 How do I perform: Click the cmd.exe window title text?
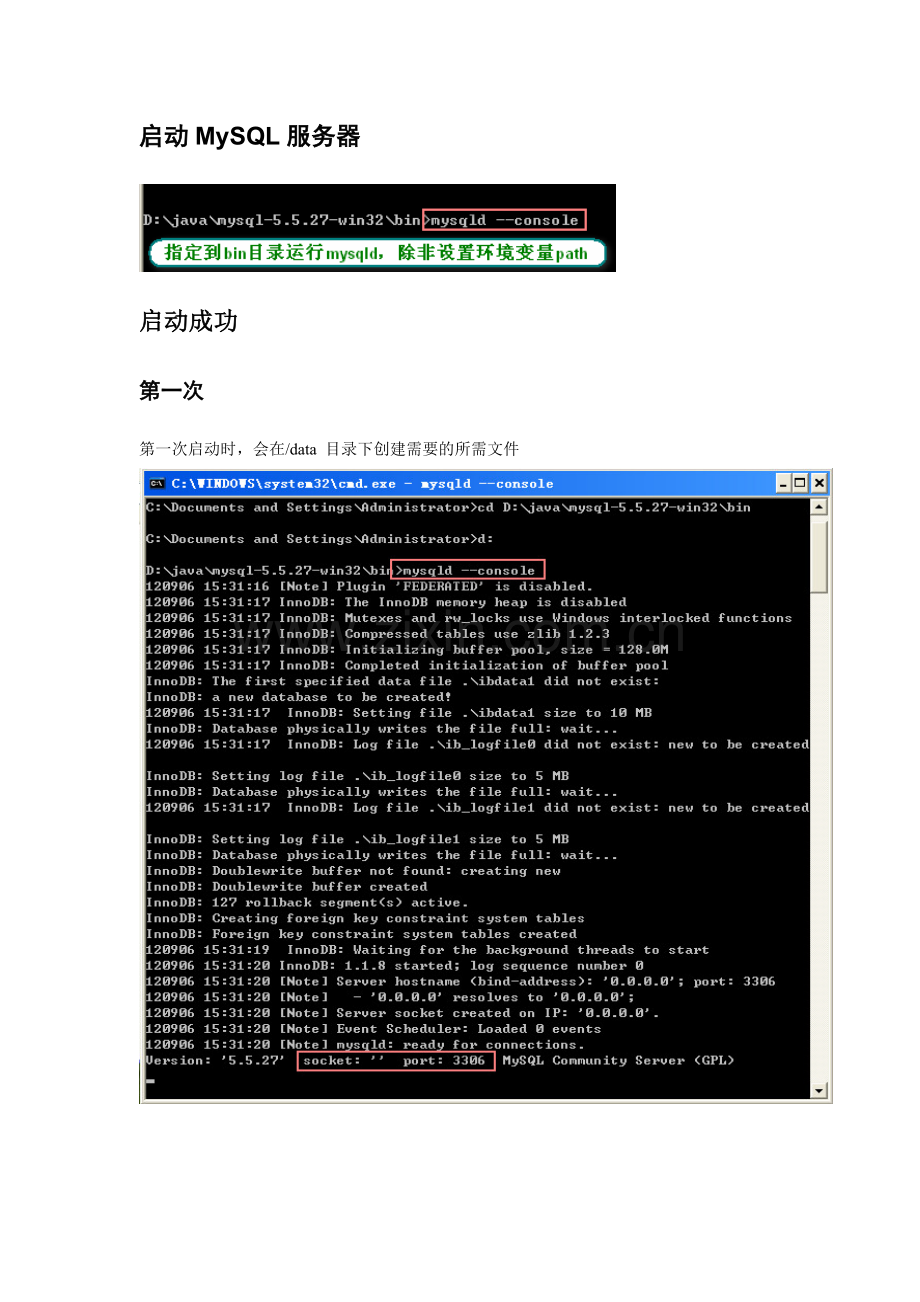[x=362, y=484]
